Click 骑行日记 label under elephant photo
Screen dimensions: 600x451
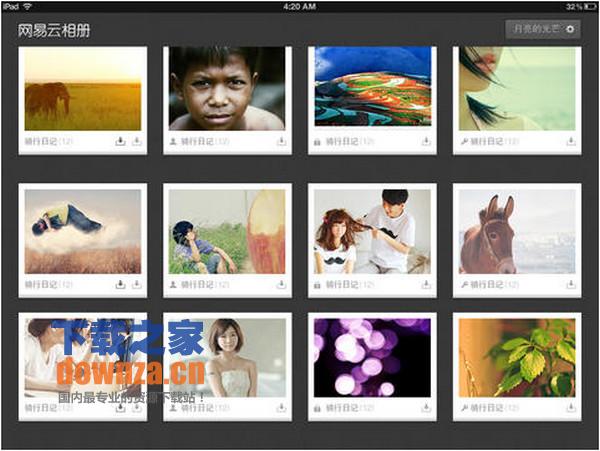41,142
